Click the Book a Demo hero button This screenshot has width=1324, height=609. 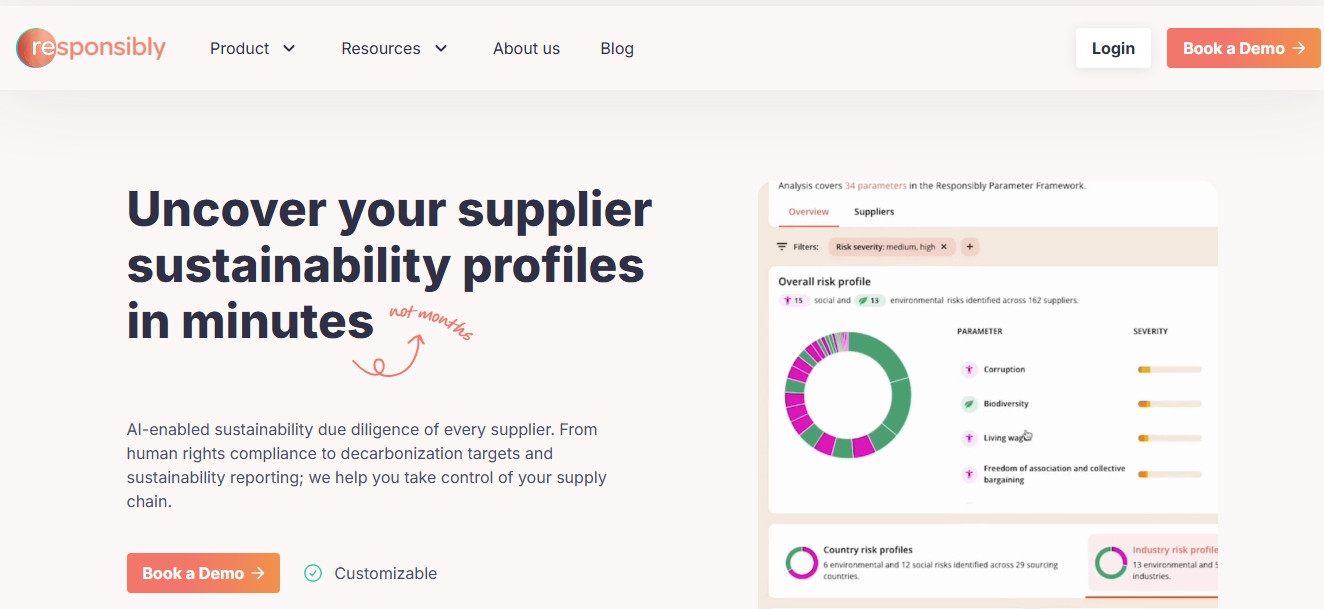pyautogui.click(x=203, y=573)
